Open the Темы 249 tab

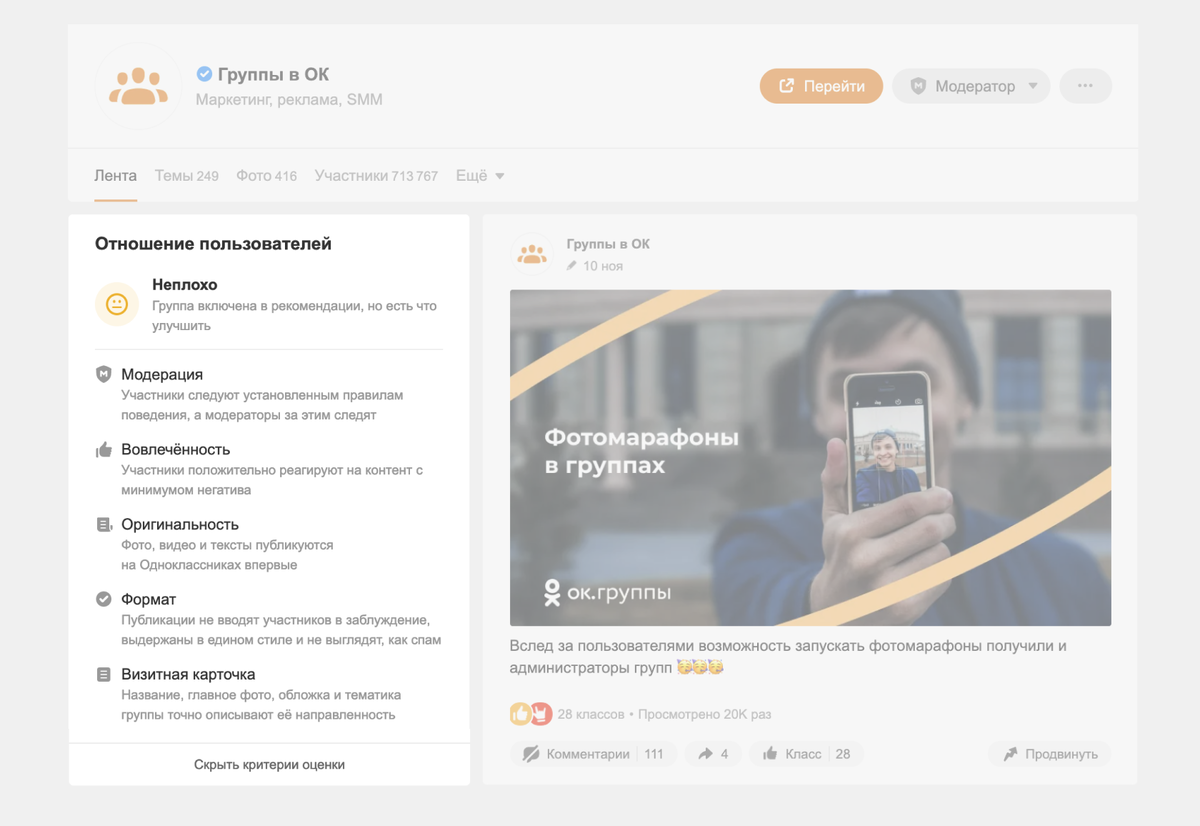click(x=187, y=176)
